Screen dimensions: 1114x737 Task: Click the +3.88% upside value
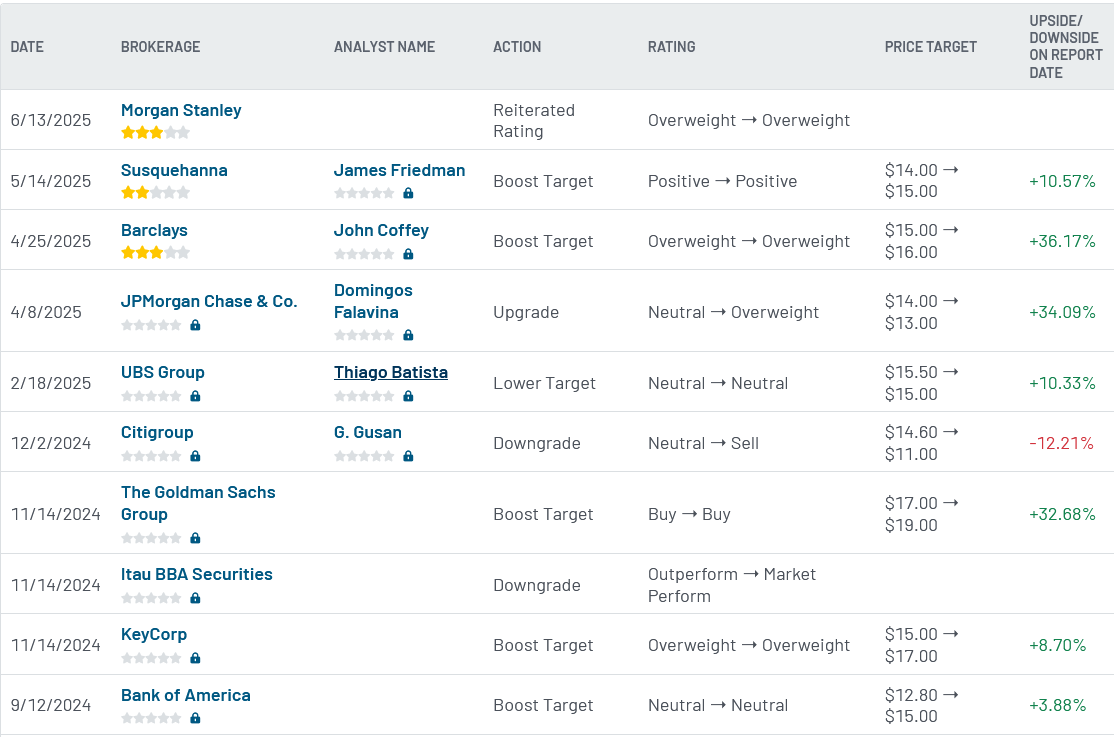pos(1057,706)
